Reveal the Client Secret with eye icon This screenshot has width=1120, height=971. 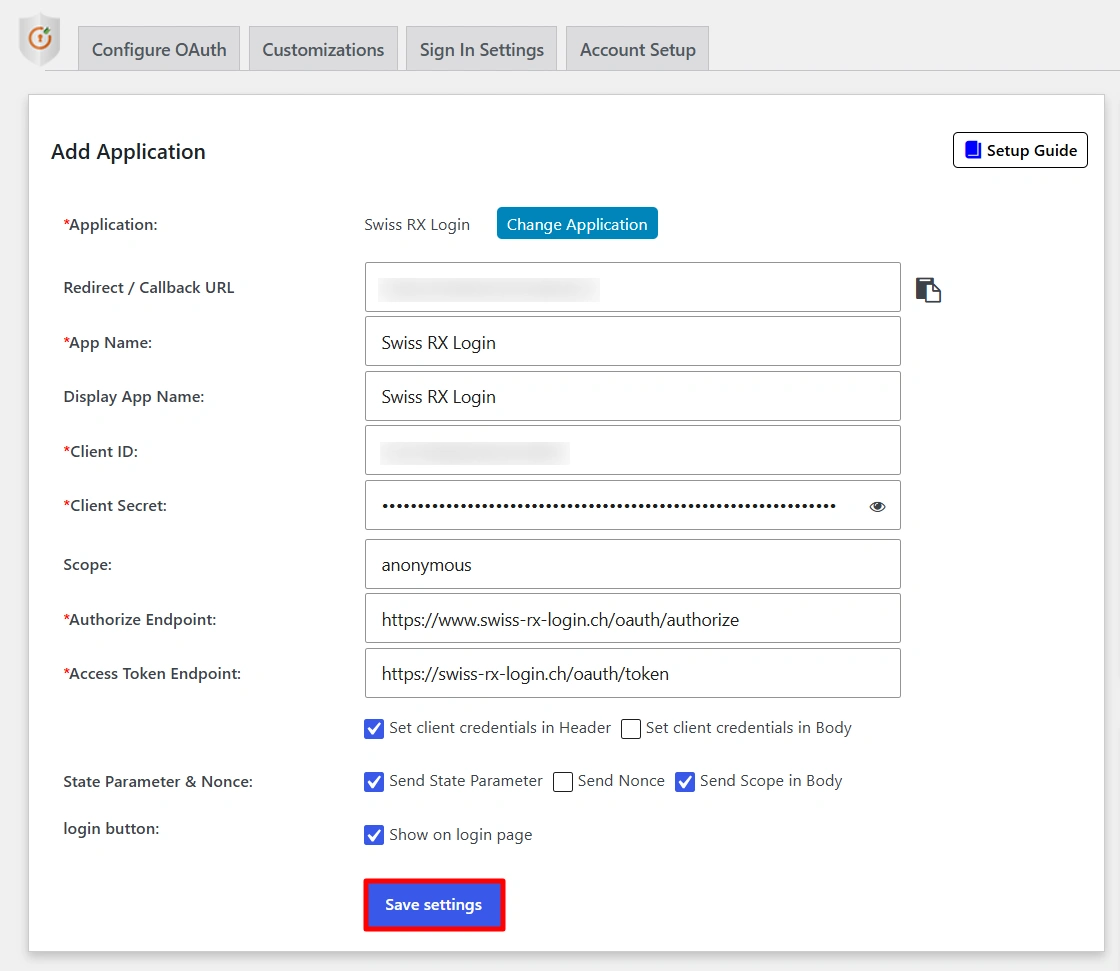click(x=877, y=507)
